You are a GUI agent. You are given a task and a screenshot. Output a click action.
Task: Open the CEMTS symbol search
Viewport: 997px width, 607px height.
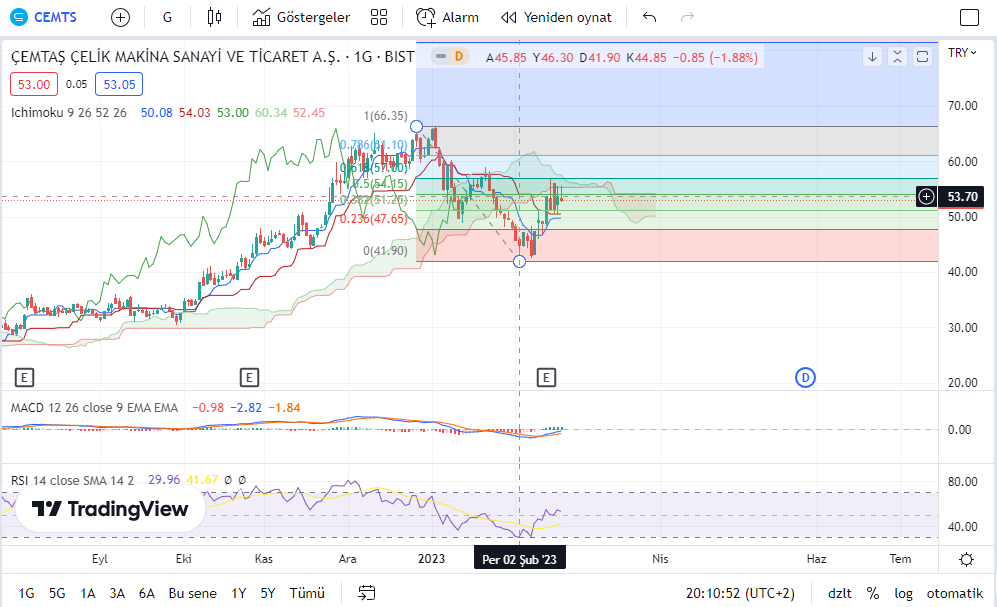(x=45, y=17)
